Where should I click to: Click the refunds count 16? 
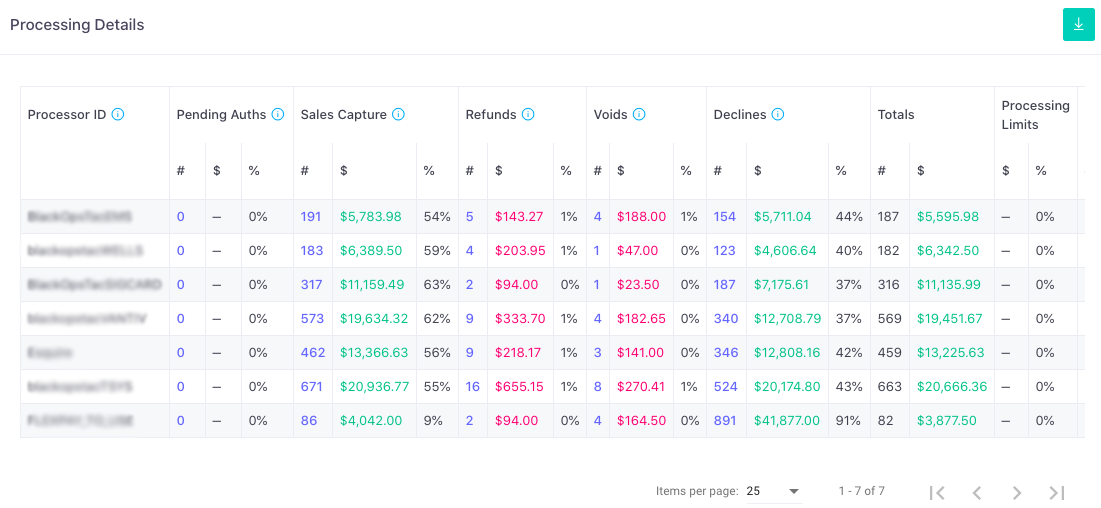[472, 386]
